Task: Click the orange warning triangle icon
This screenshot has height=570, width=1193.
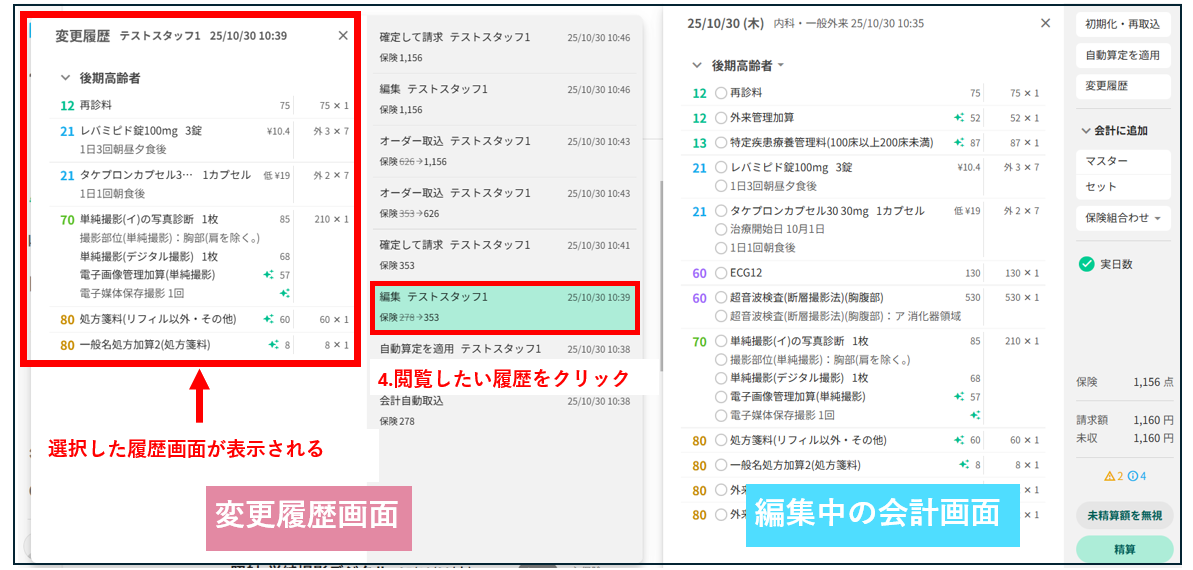Action: (x=1110, y=476)
